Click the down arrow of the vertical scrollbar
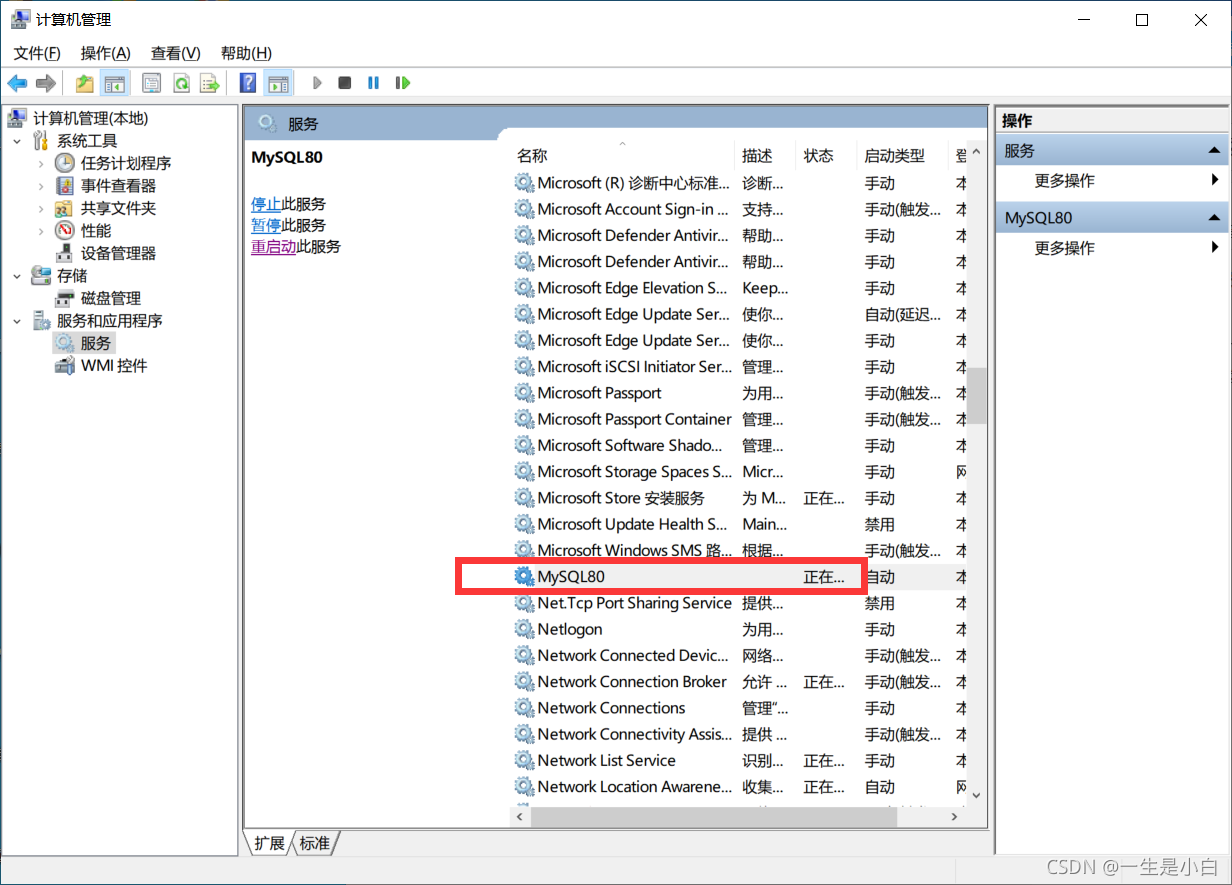1232x885 pixels. tap(977, 796)
